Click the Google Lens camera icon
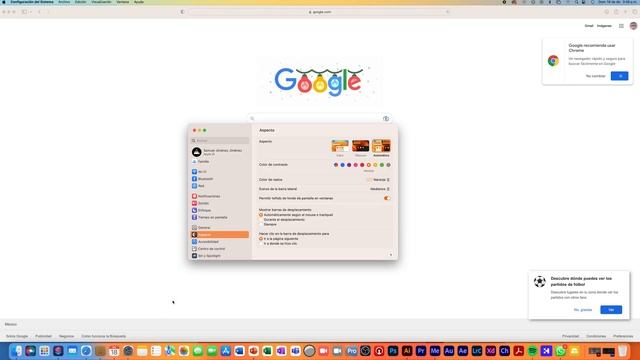640x360 pixels. click(x=386, y=118)
